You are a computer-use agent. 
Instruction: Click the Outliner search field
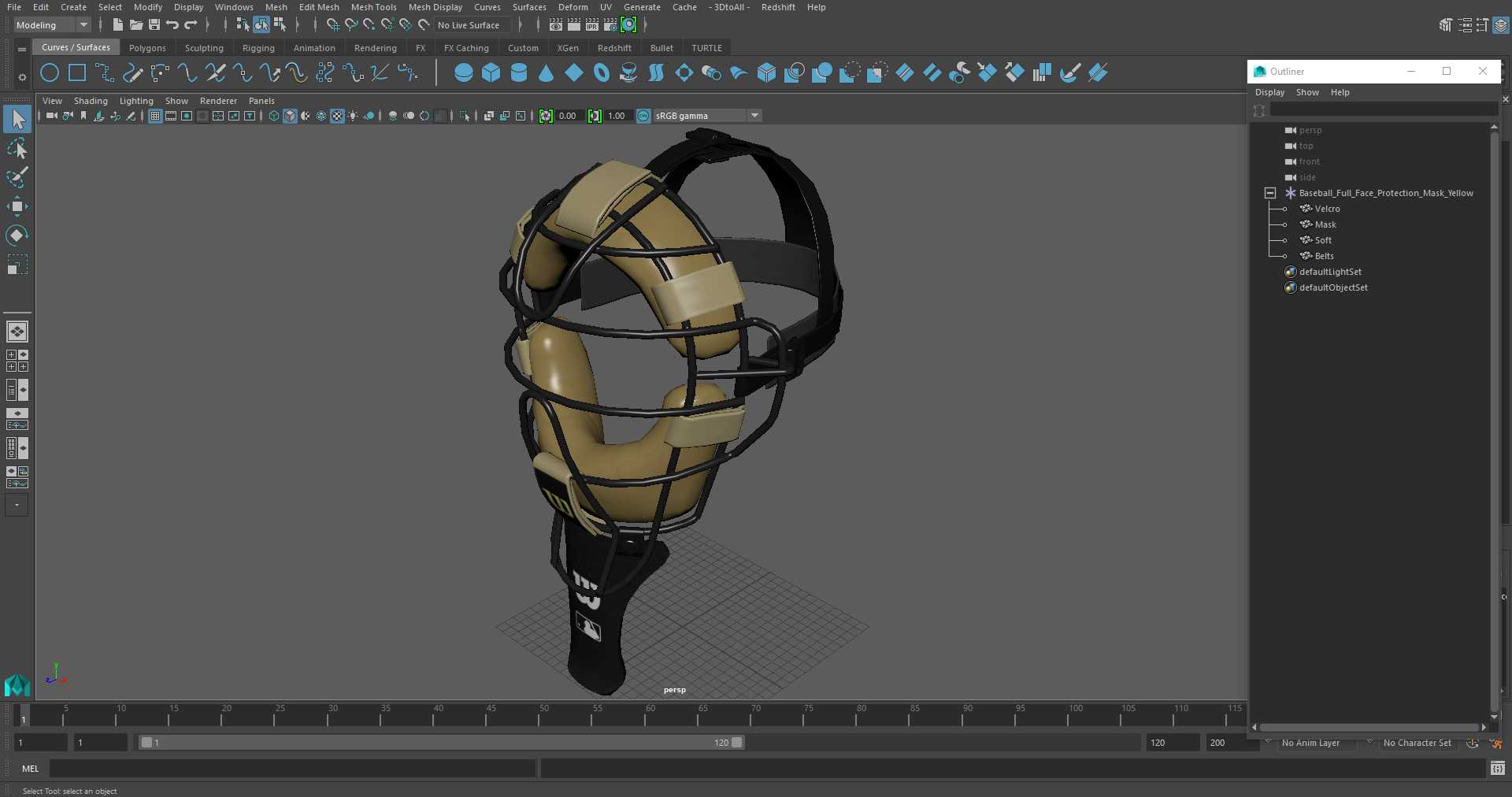tap(1384, 109)
